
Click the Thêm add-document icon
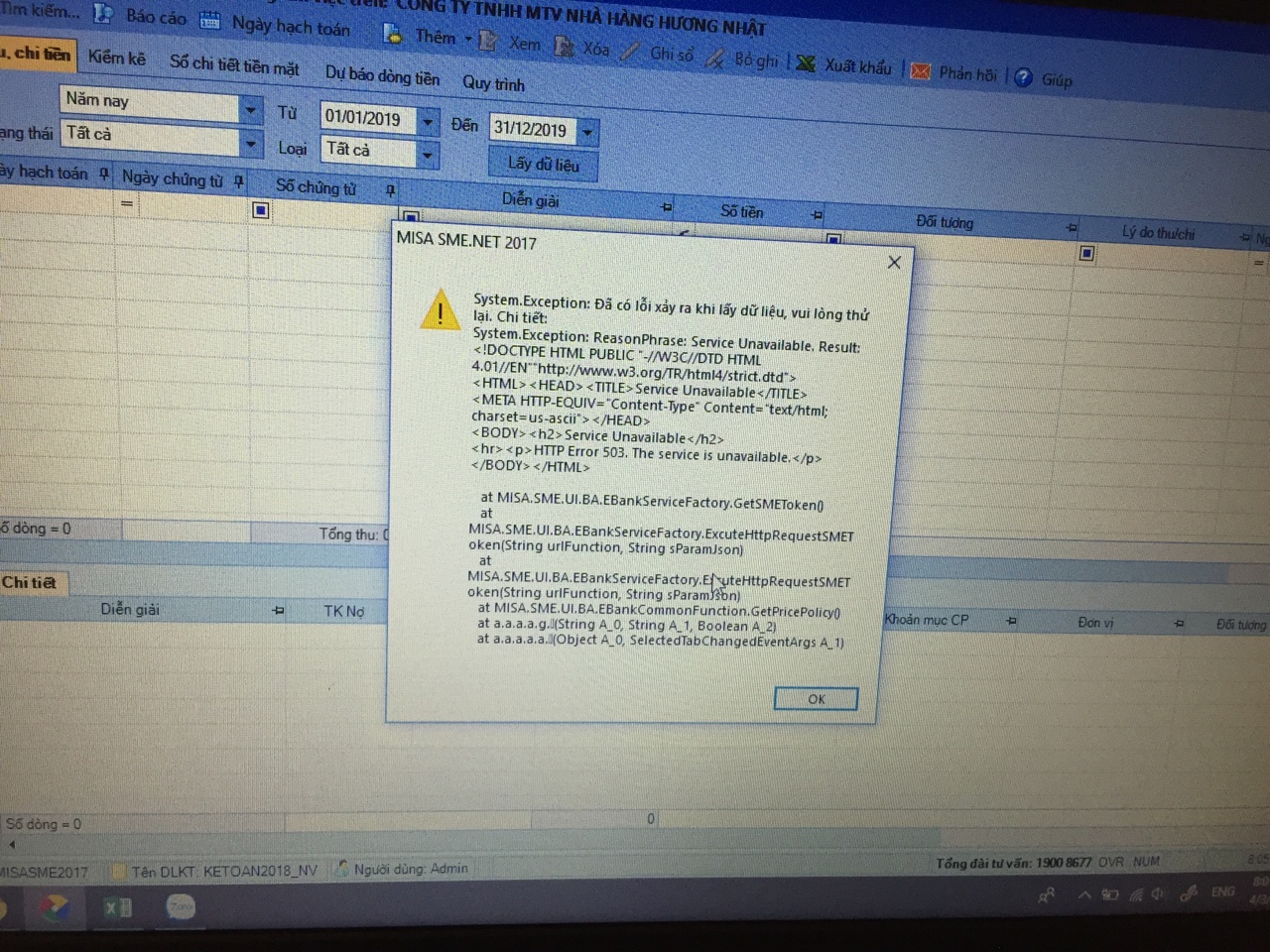pyautogui.click(x=393, y=35)
